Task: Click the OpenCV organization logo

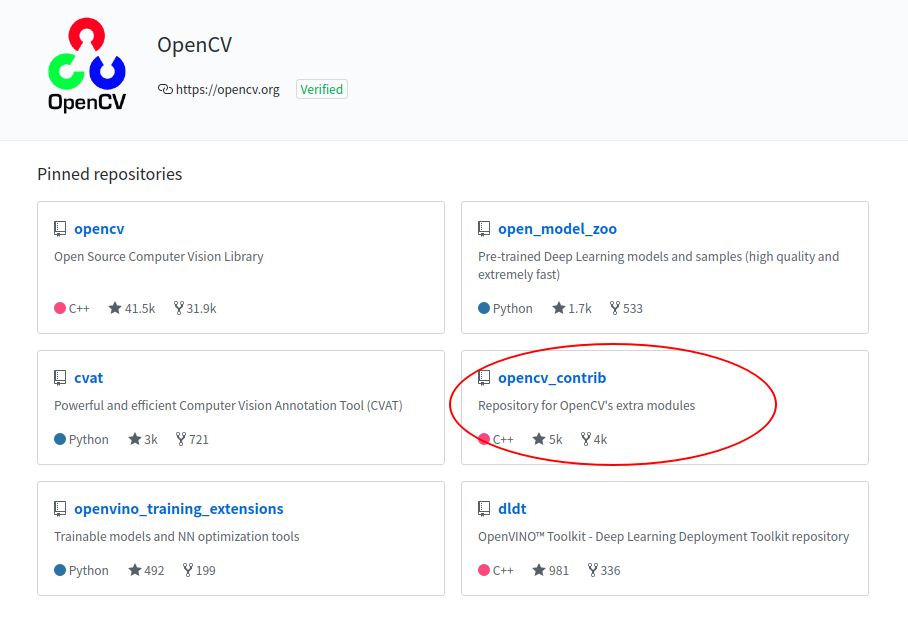Action: coord(87,65)
